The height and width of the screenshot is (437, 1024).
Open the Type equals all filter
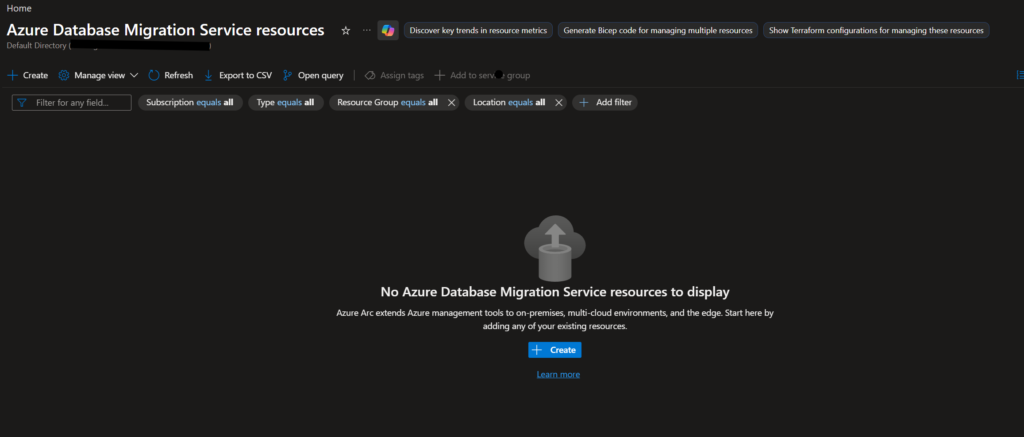tap(285, 102)
